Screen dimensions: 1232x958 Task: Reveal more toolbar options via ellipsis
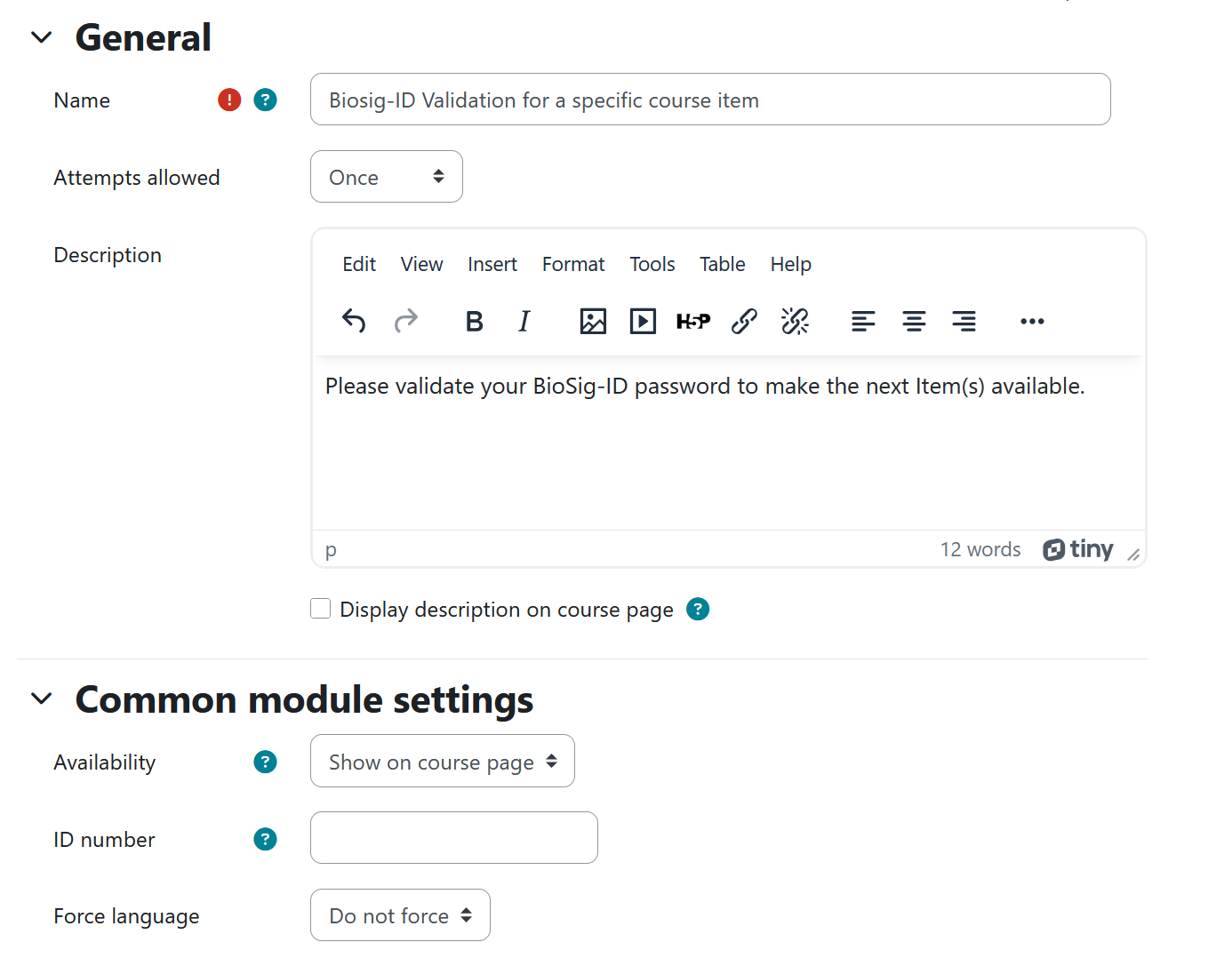pos(1032,321)
